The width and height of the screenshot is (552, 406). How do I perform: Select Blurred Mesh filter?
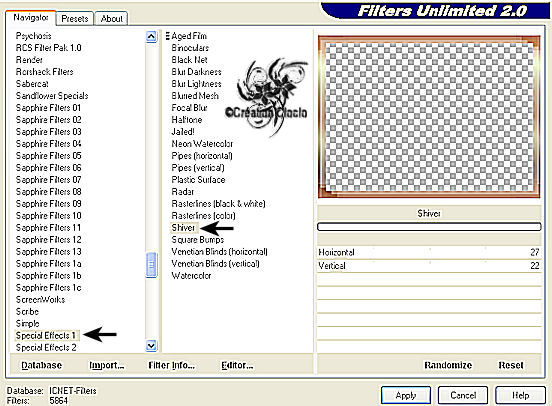tap(195, 96)
